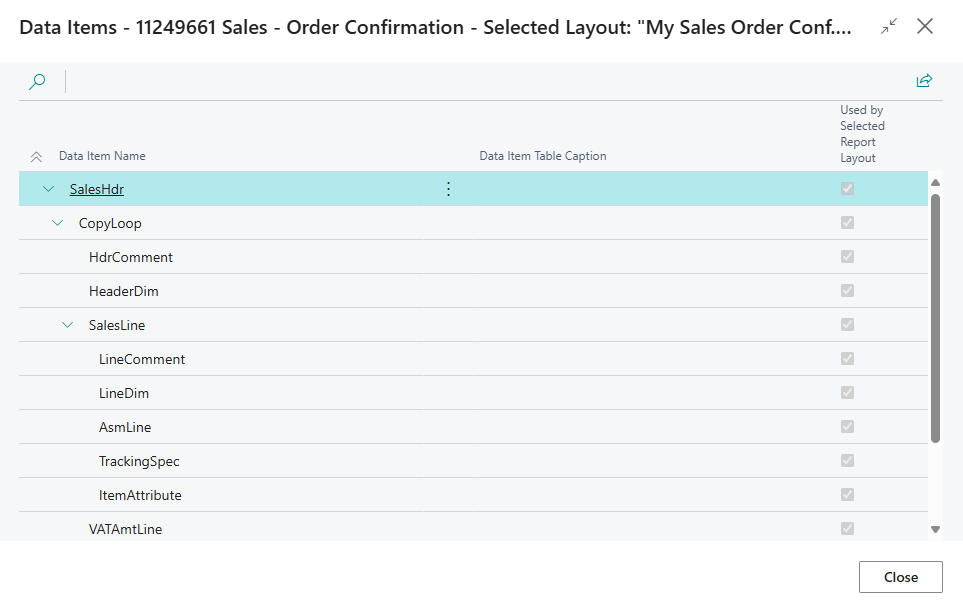Viewport: 963px width, 613px height.
Task: Click the vertical scrollbar thumb
Action: click(x=935, y=318)
